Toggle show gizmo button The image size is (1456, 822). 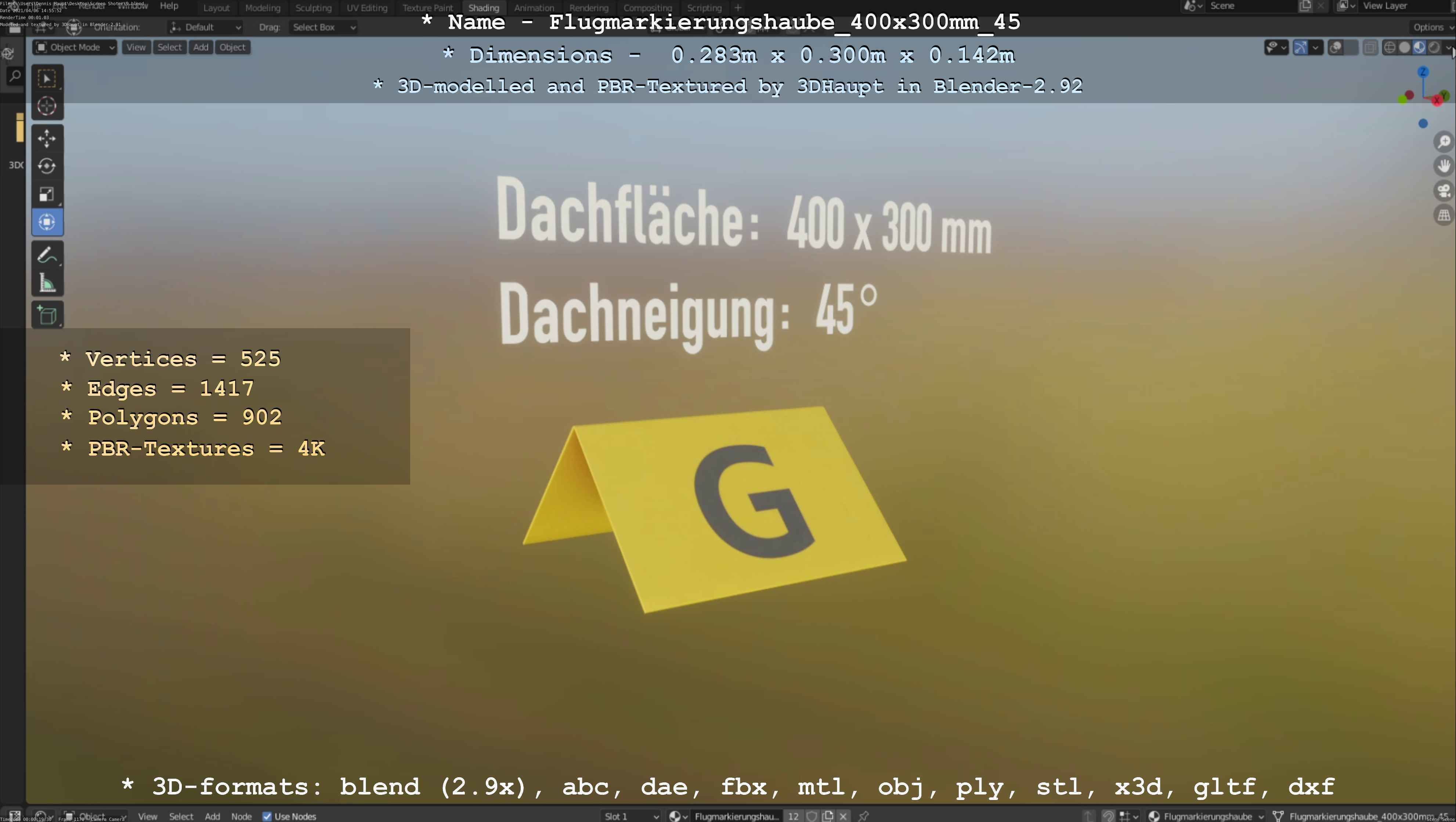coord(1301,47)
